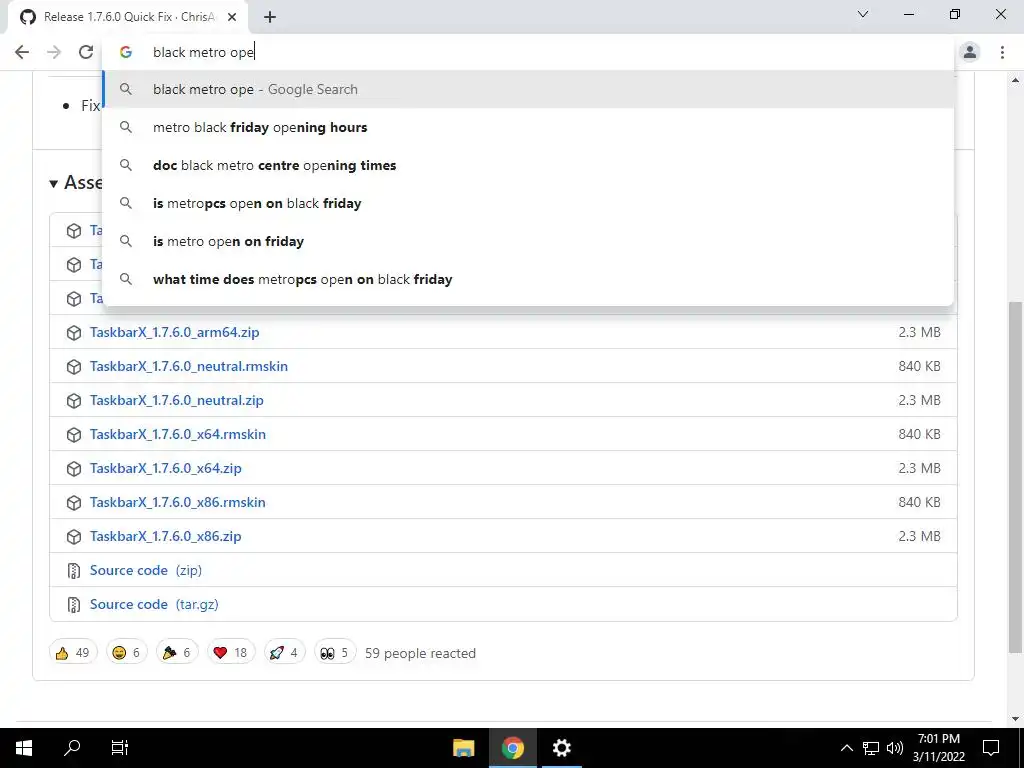Screen dimensions: 1024x768
Task: Click the volume speaker icon in tray
Action: click(x=895, y=748)
